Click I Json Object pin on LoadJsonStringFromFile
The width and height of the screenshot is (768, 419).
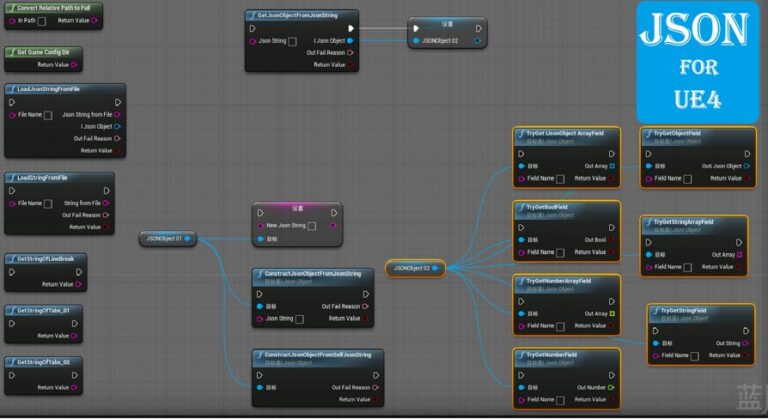coord(117,126)
